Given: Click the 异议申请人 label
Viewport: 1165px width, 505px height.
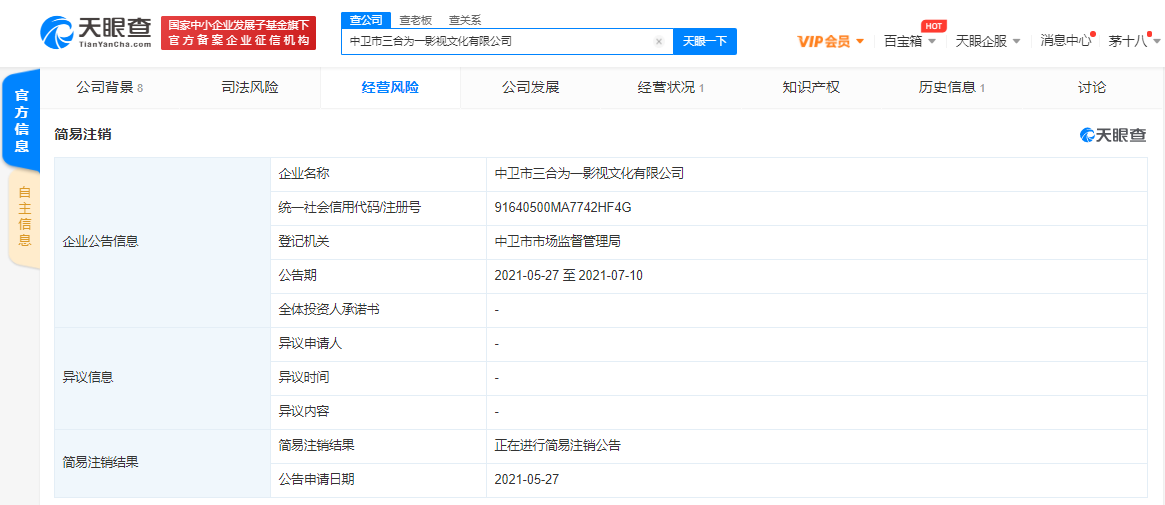Looking at the screenshot, I should pos(310,344).
